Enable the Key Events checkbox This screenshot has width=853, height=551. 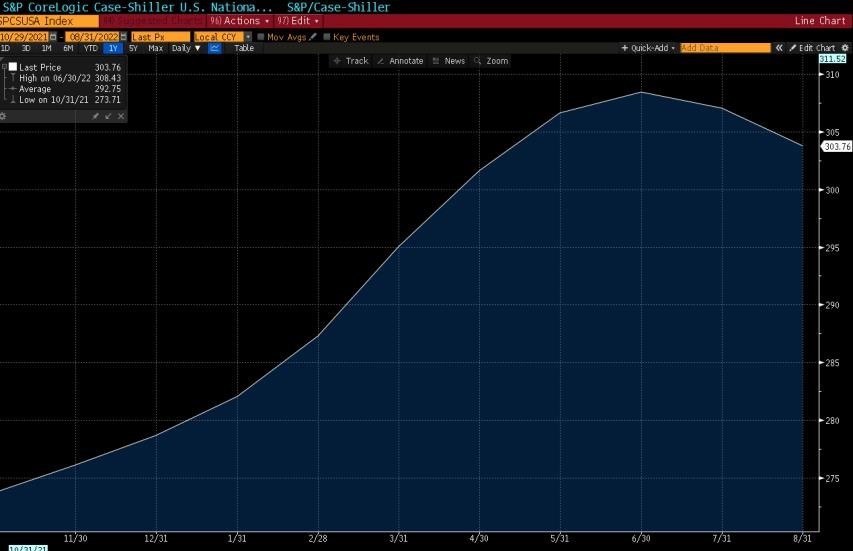(x=327, y=37)
